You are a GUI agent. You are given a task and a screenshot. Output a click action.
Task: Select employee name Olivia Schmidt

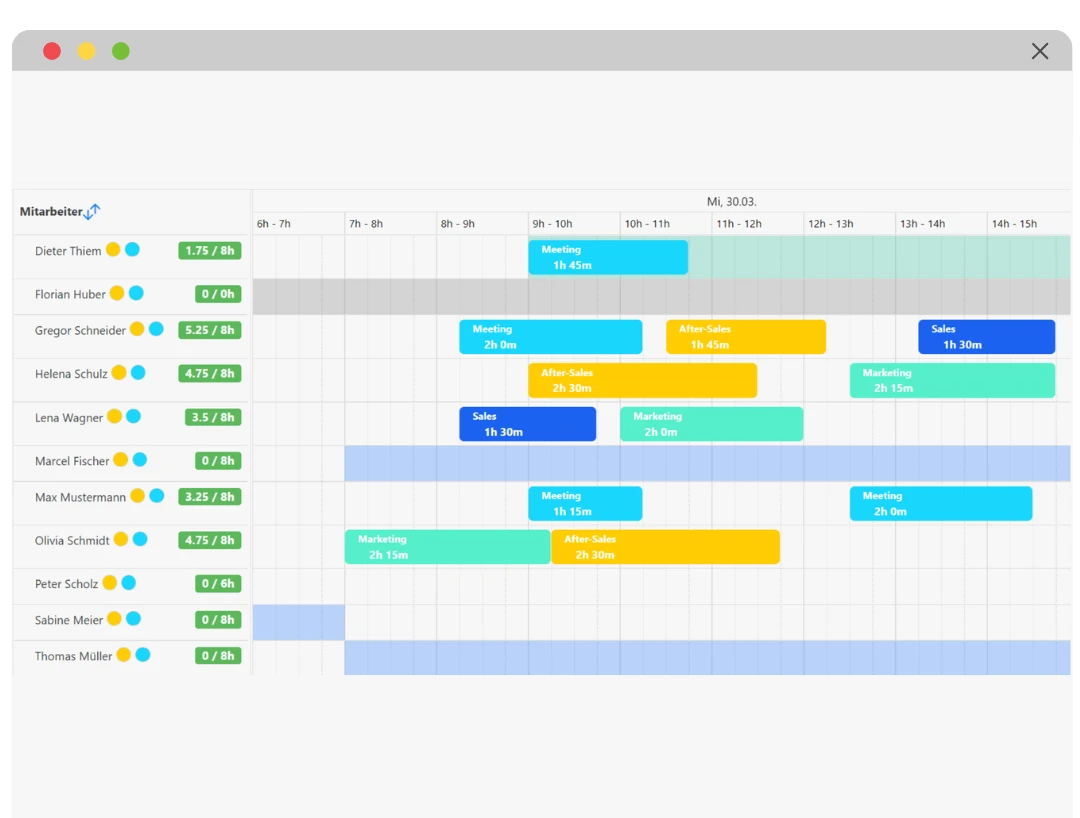pos(72,541)
